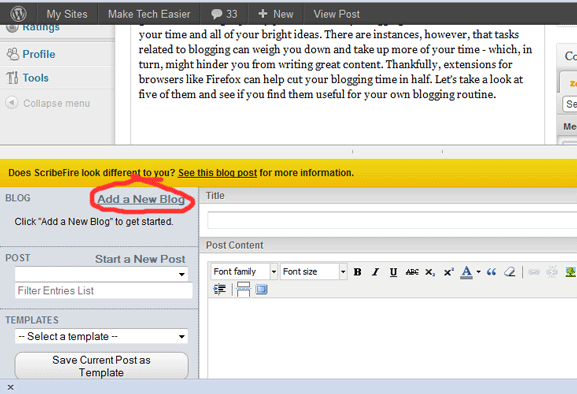Screen dimensions: 577x394
Task: Click the WordPress post paragraph text
Action: [x=335, y=64]
